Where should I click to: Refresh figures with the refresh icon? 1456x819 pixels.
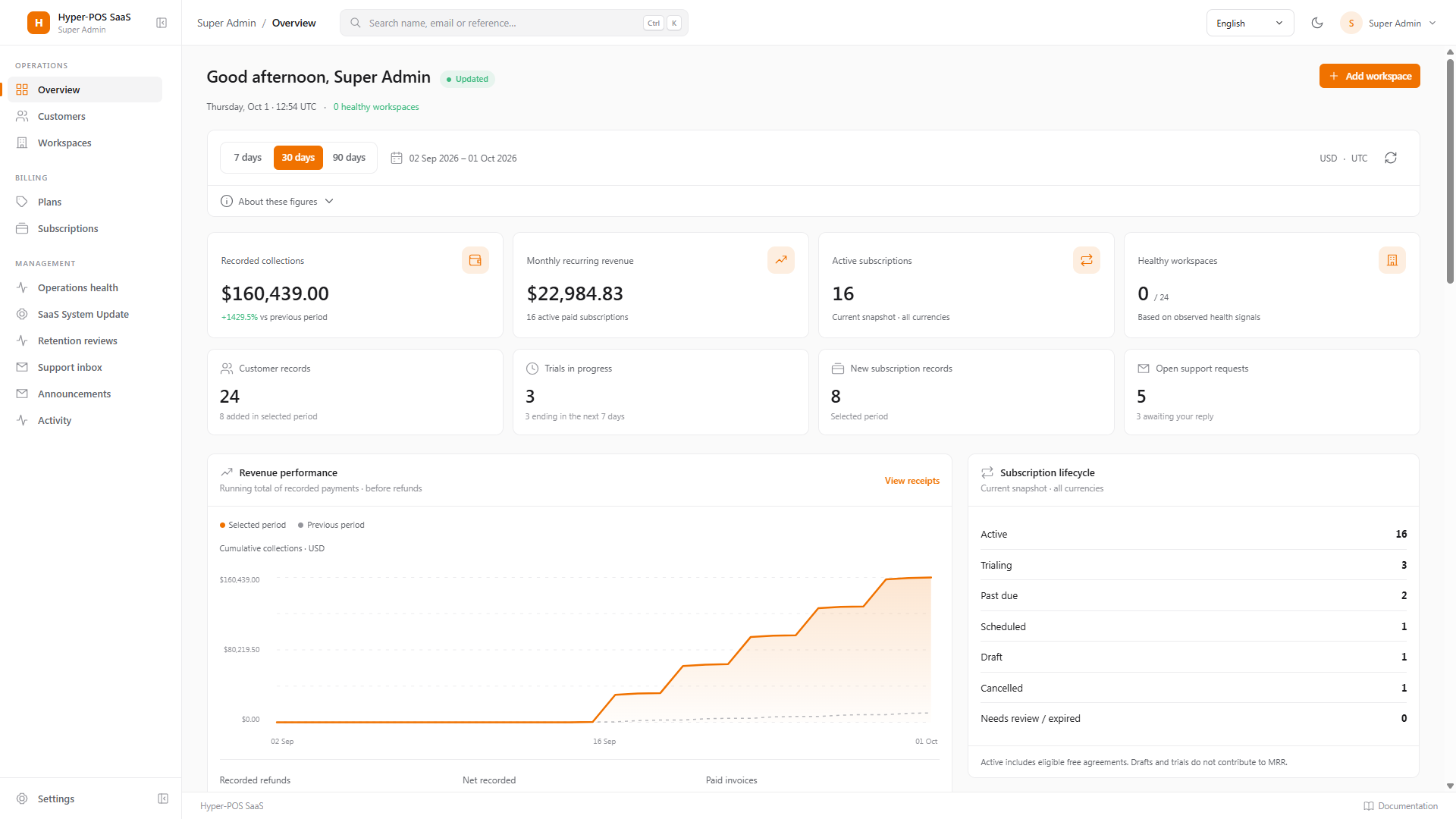click(1391, 158)
